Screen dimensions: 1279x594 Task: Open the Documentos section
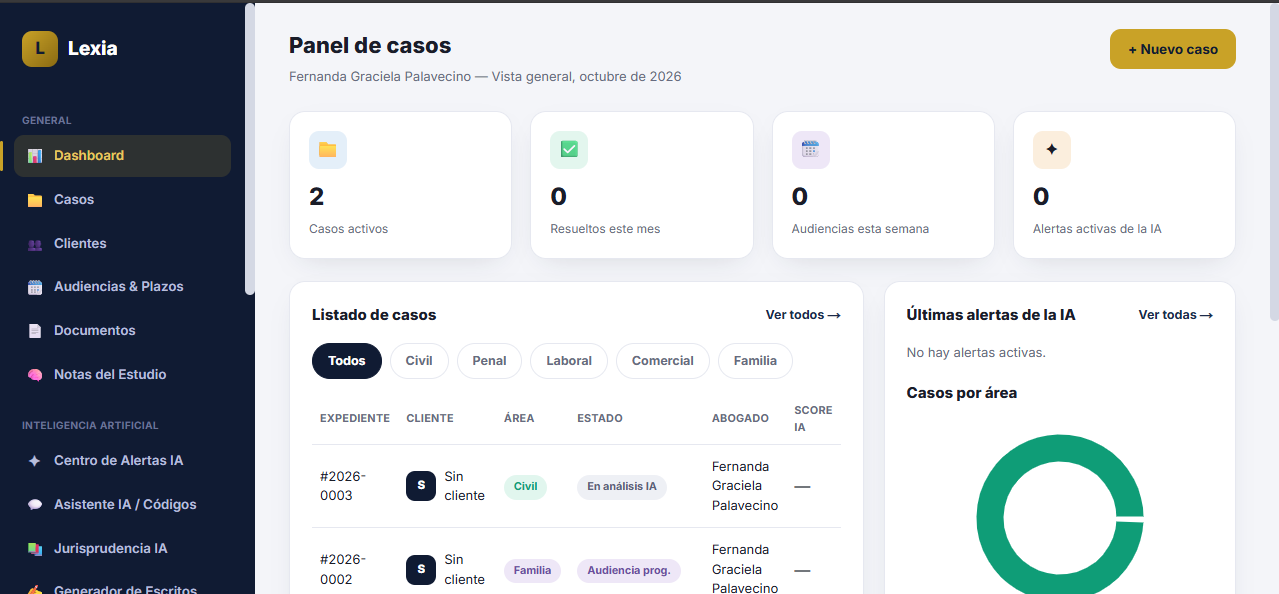coord(122,331)
